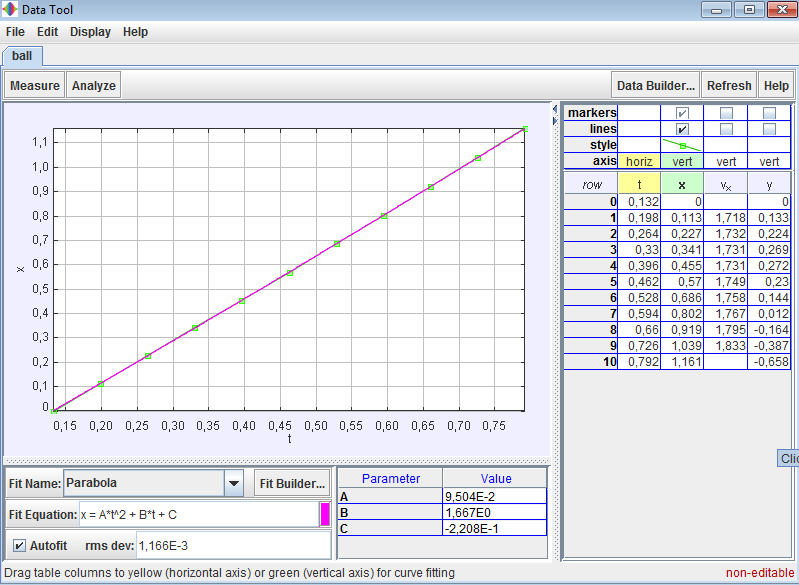Select cell vx value 1,833
Image resolution: width=799 pixels, height=585 pixels.
tap(726, 345)
